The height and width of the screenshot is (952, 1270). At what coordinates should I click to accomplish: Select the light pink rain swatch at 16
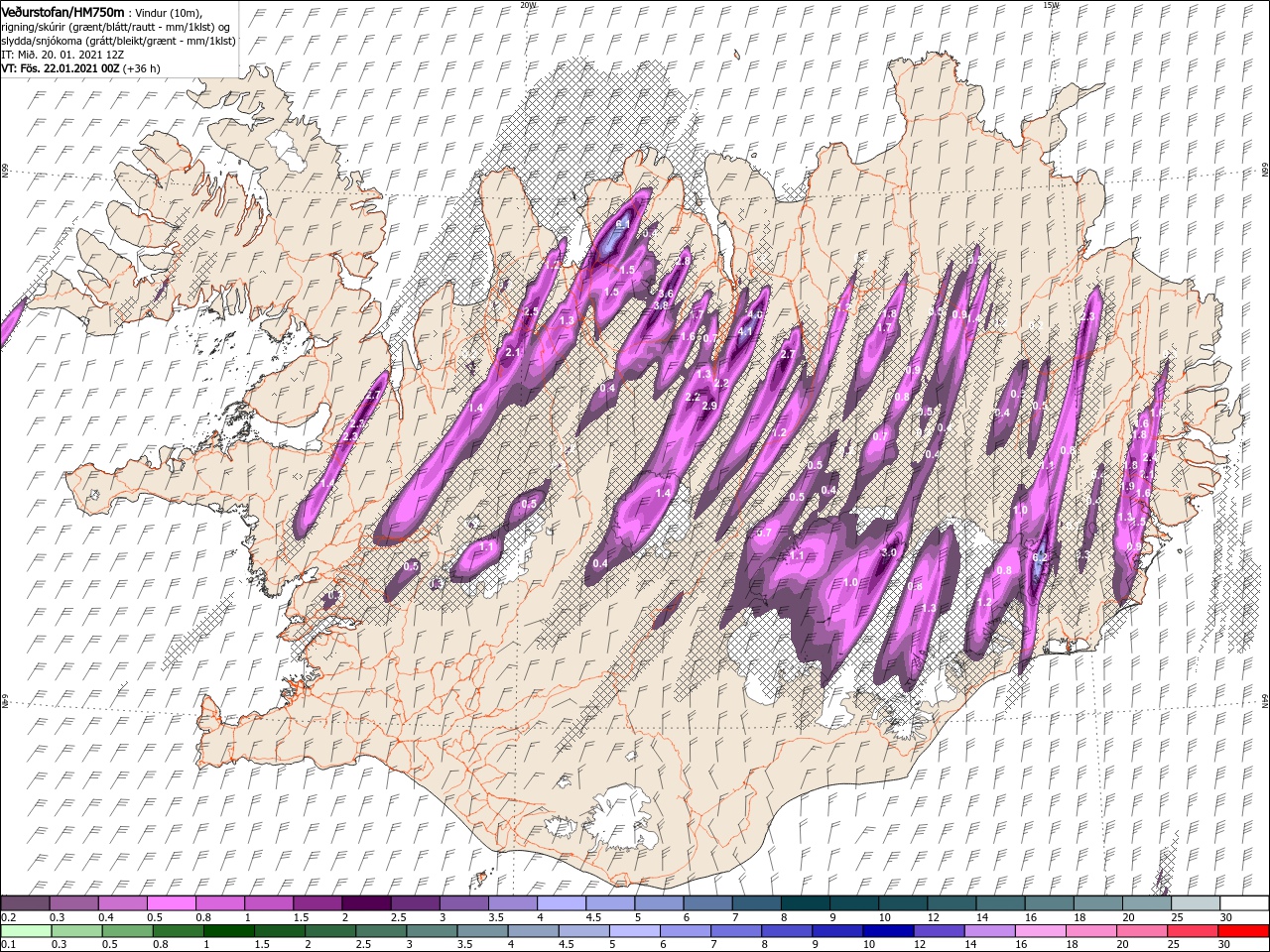[1039, 930]
